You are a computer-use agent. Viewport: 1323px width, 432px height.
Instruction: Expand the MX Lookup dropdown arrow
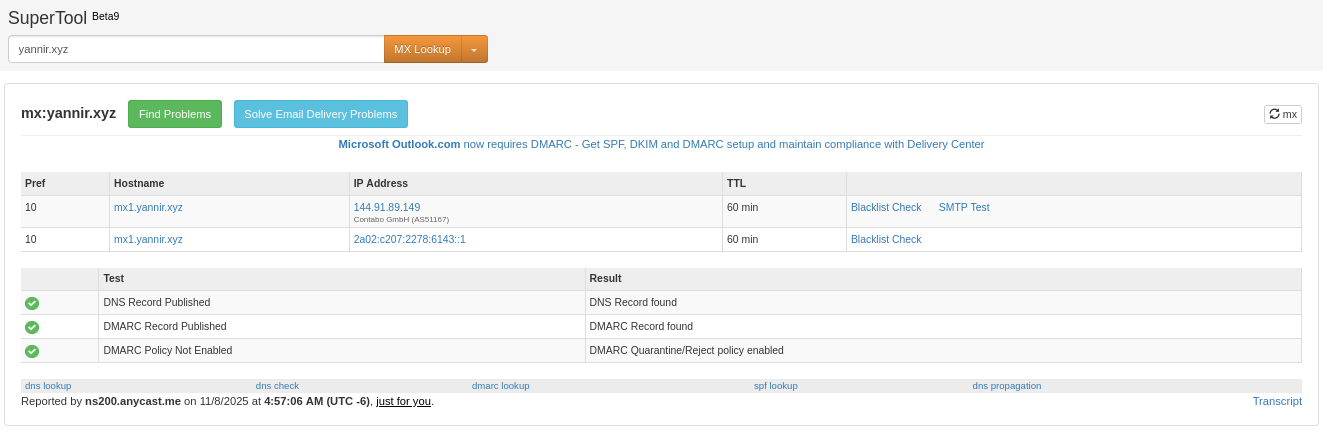[x=474, y=49]
